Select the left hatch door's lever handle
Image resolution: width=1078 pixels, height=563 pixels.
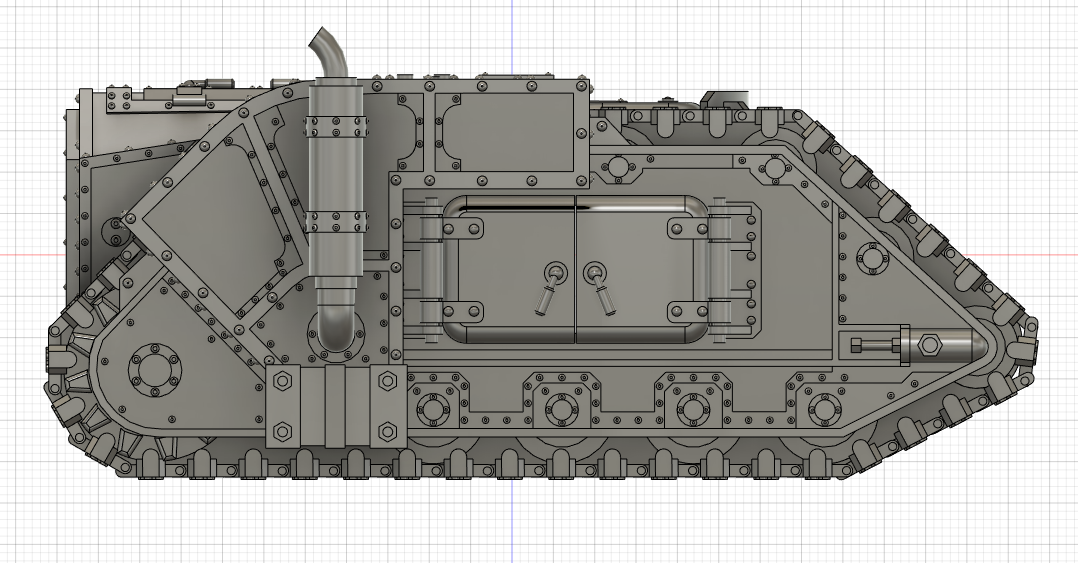point(549,287)
